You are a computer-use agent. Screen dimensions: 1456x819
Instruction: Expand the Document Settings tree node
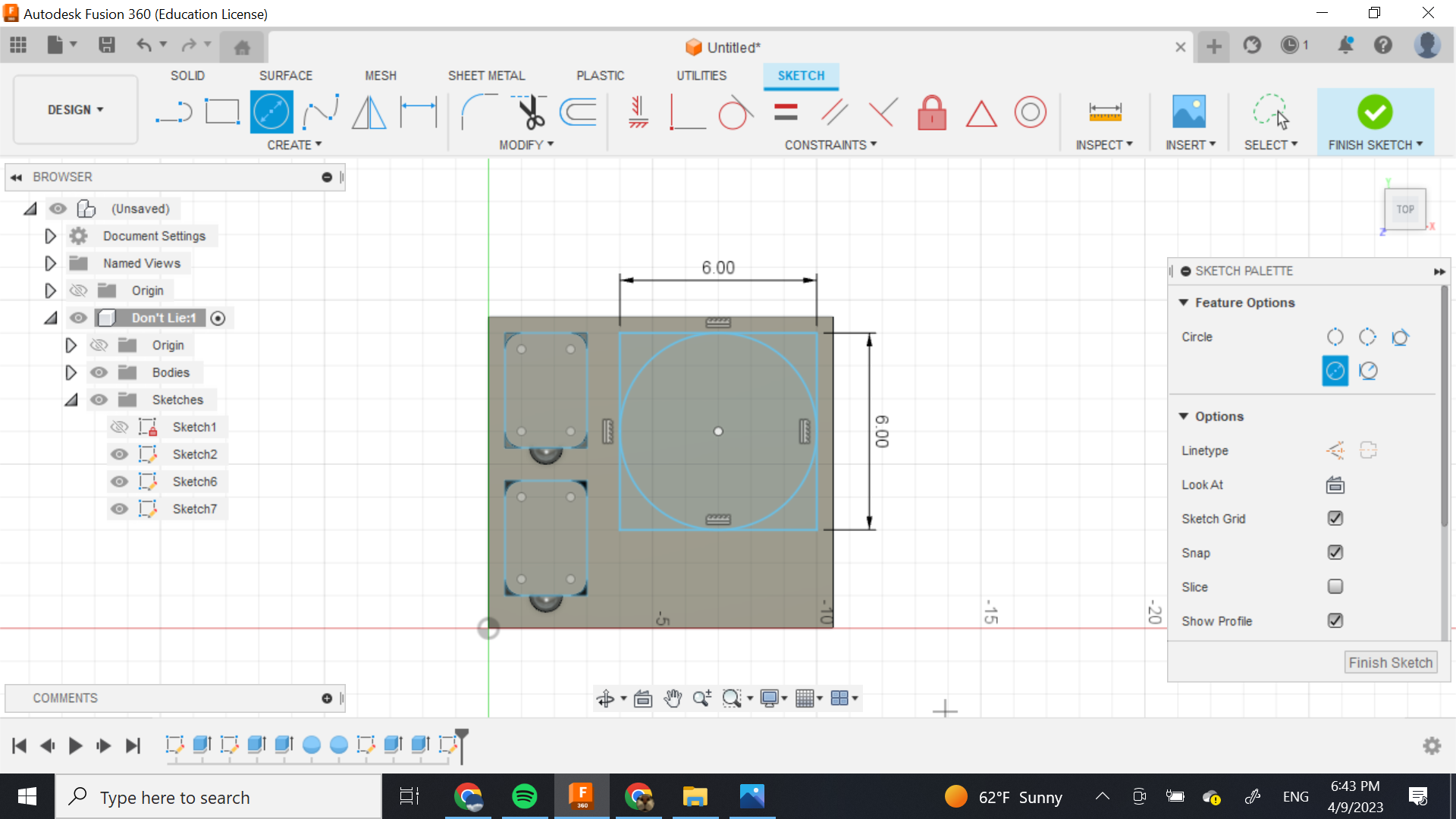coord(50,236)
